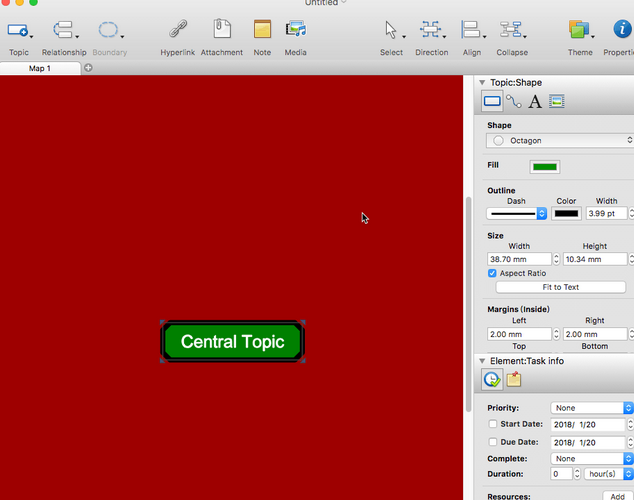
Task: Switch to the Map 1 tab
Action: tap(40, 68)
